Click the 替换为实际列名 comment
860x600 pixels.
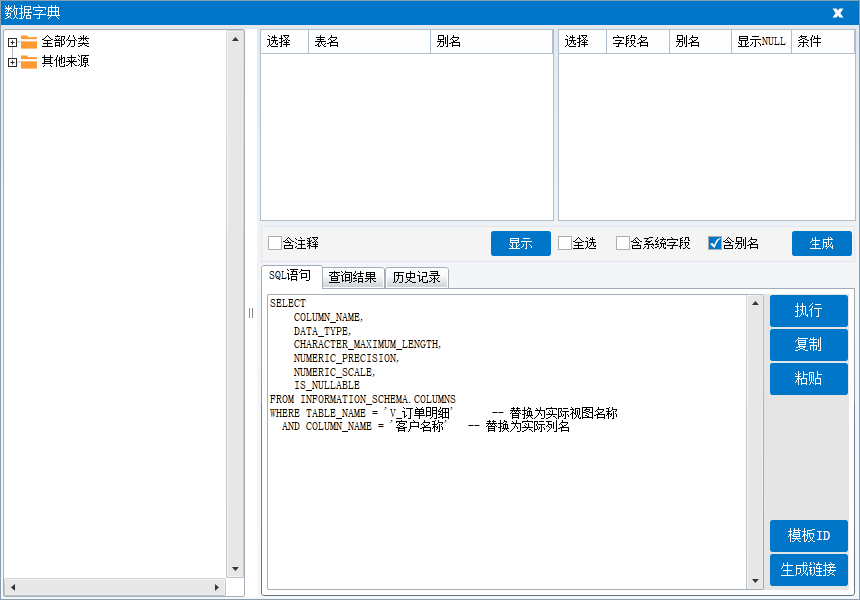(x=528, y=426)
